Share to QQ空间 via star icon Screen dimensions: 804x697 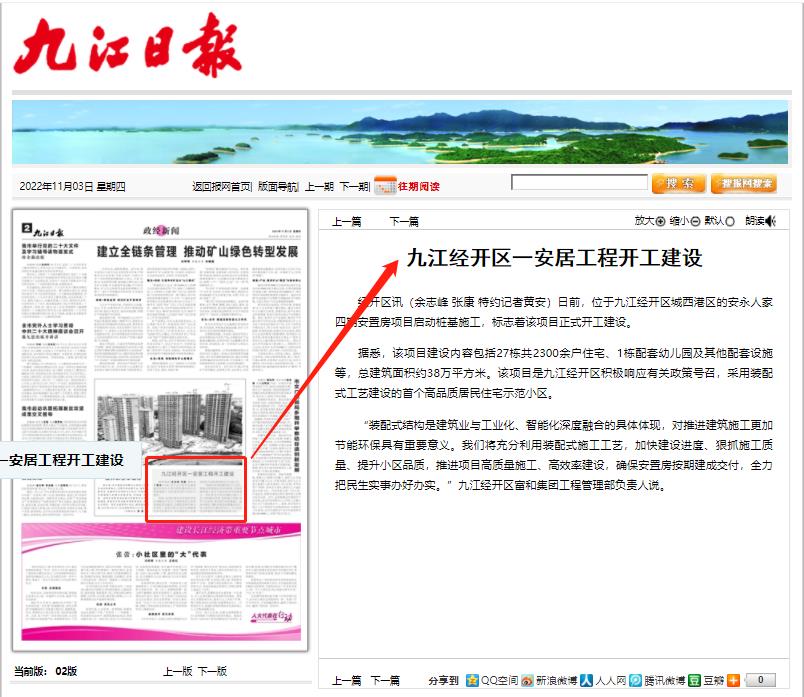[x=472, y=680]
